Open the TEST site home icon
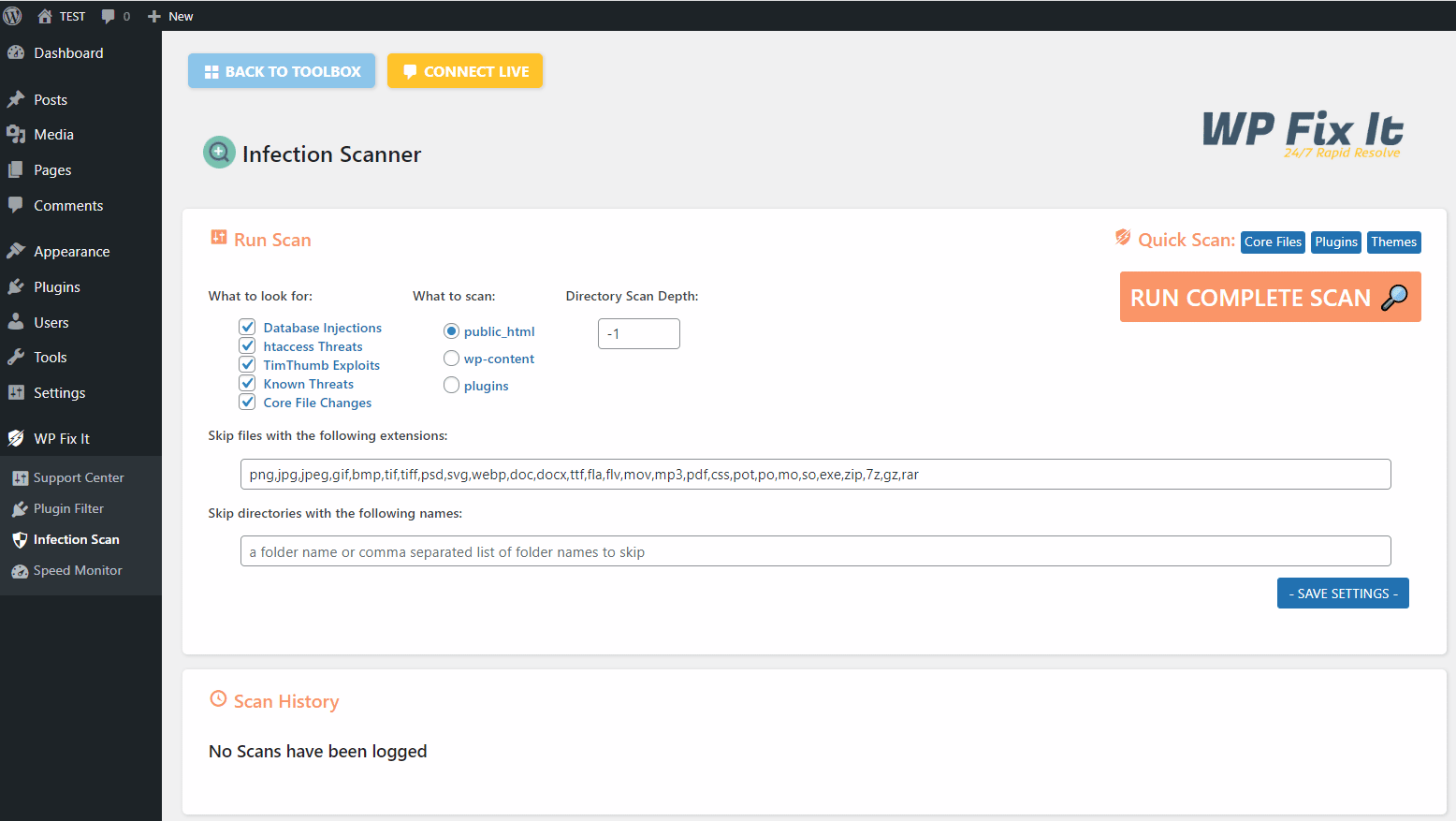This screenshot has width=1456, height=821. 44,16
